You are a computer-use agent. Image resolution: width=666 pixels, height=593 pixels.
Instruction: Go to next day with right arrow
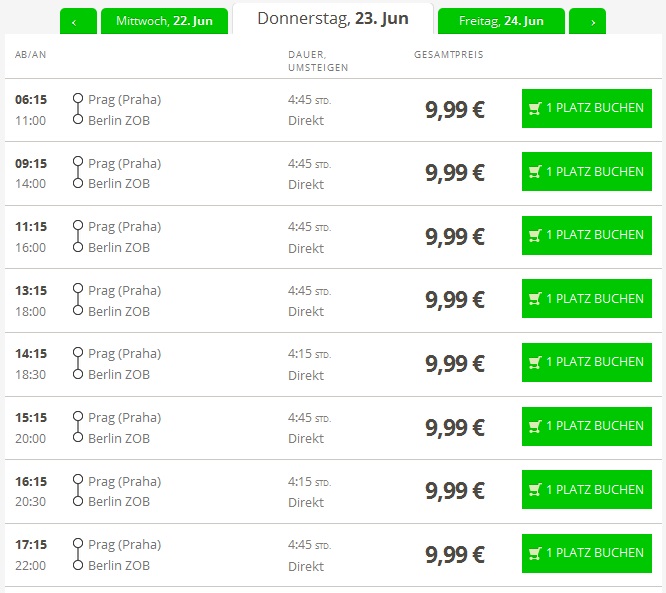pos(587,21)
